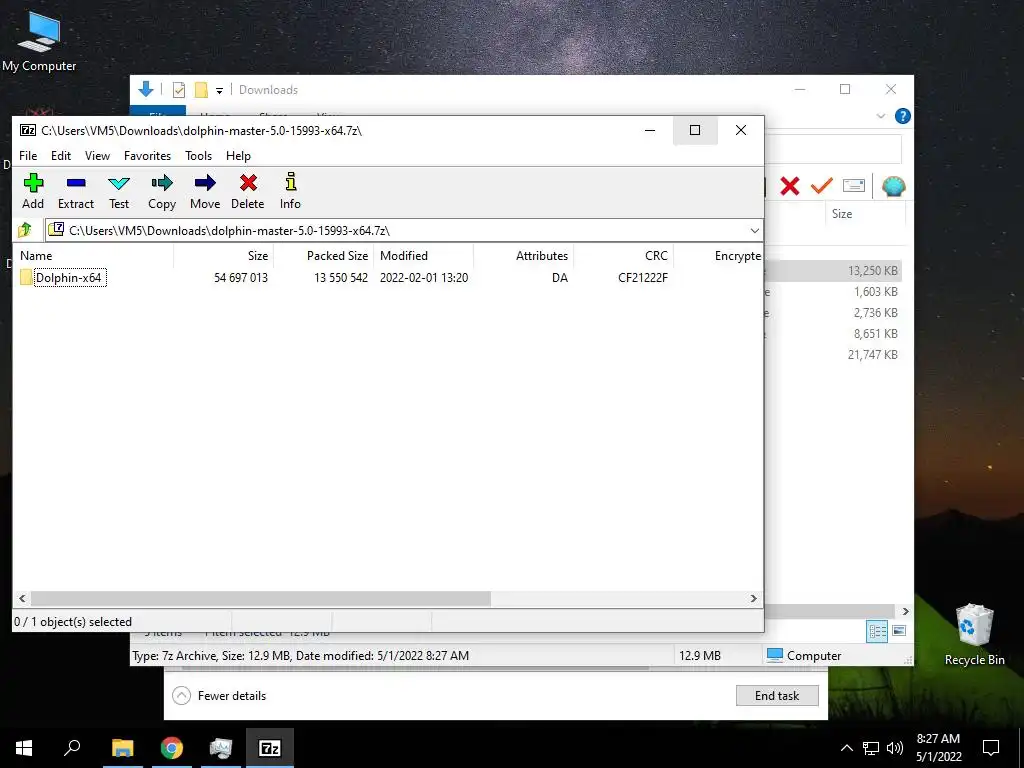Open the Help menu
Screen dimensions: 1024x768
pos(238,155)
